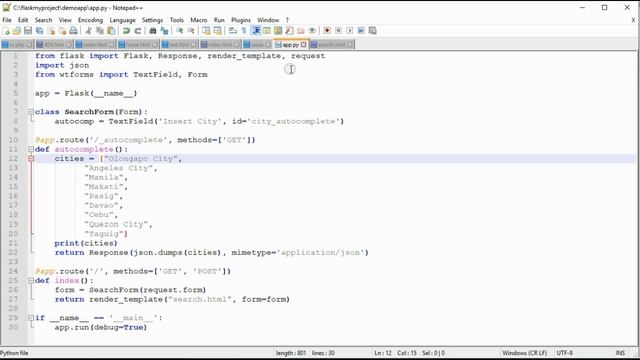Close the app.py tab

pos(304,45)
